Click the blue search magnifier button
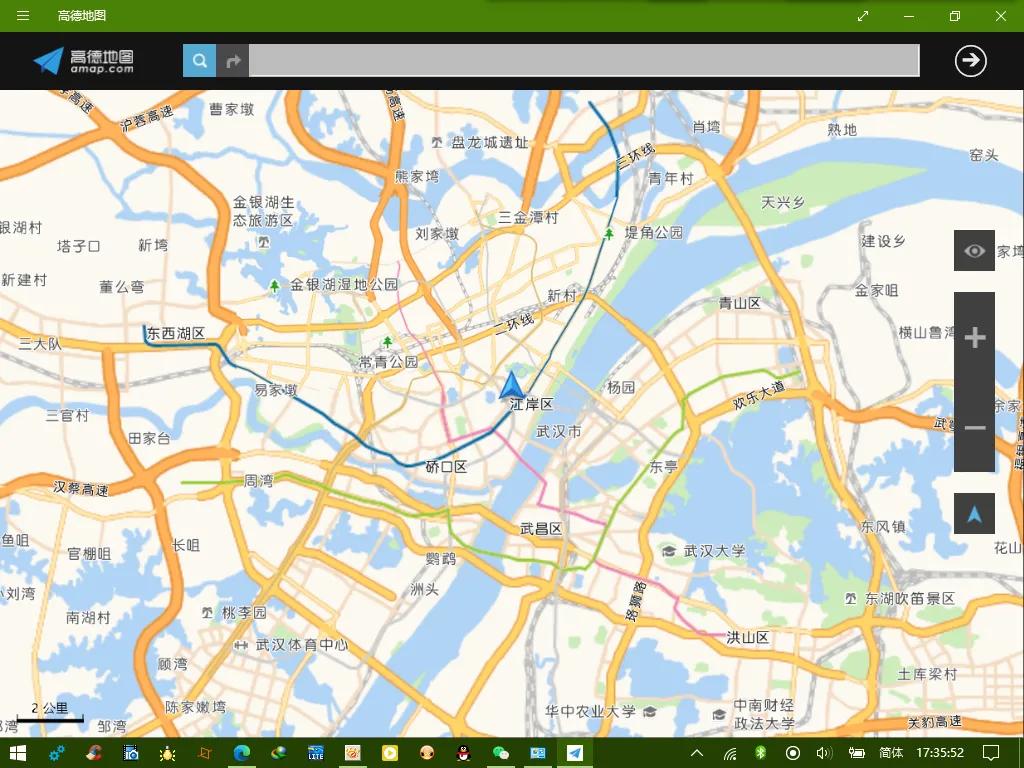Image resolution: width=1024 pixels, height=768 pixels. click(x=199, y=61)
